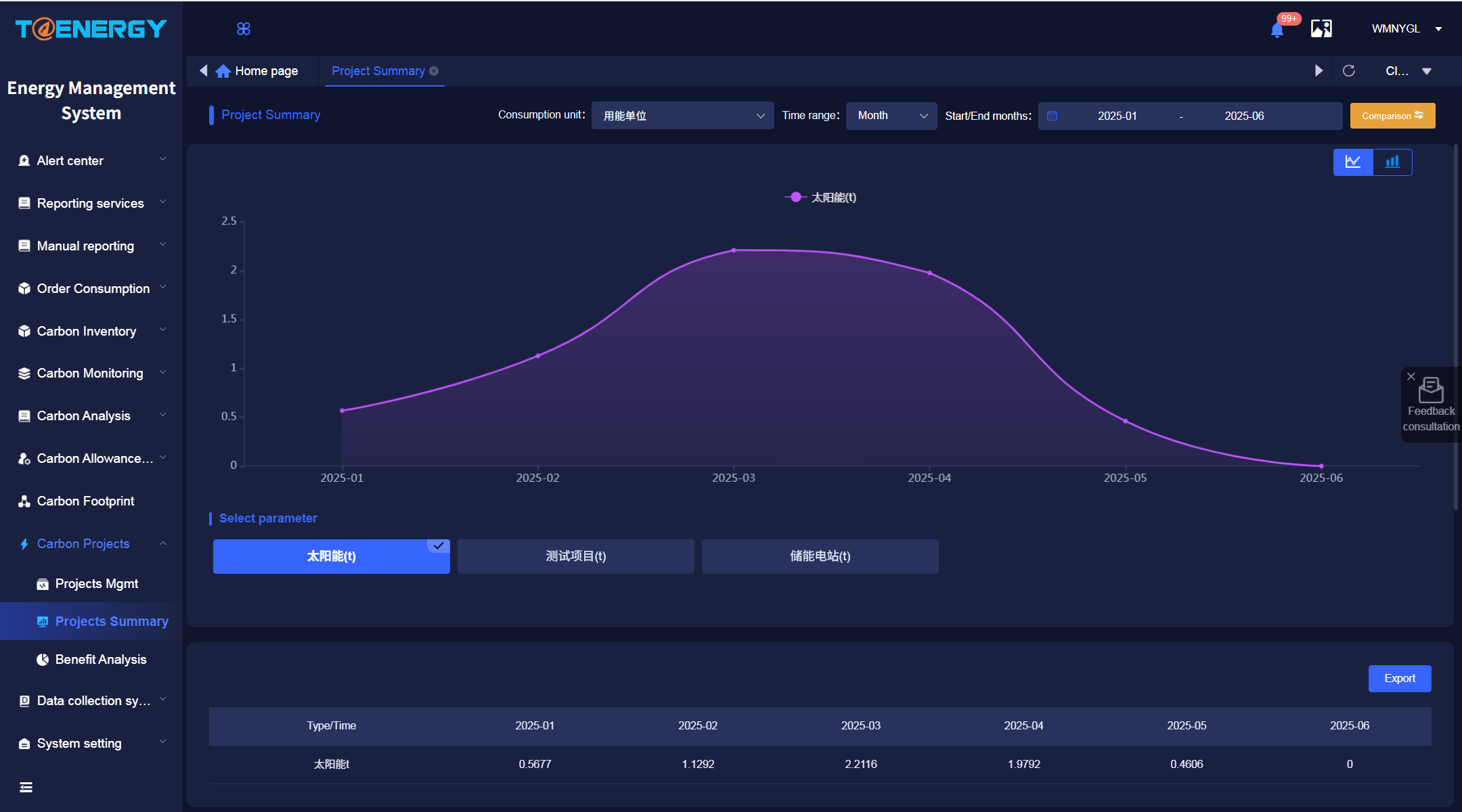Click the refresh page icon
Screen dimensions: 1462x812
[1348, 71]
